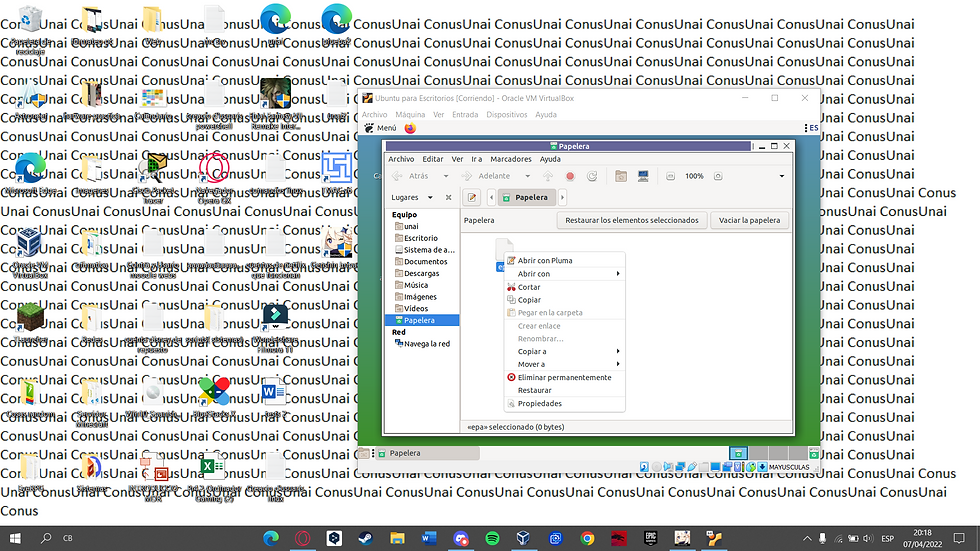
Task: Select Documentos in the places sidebar
Action: point(421,262)
